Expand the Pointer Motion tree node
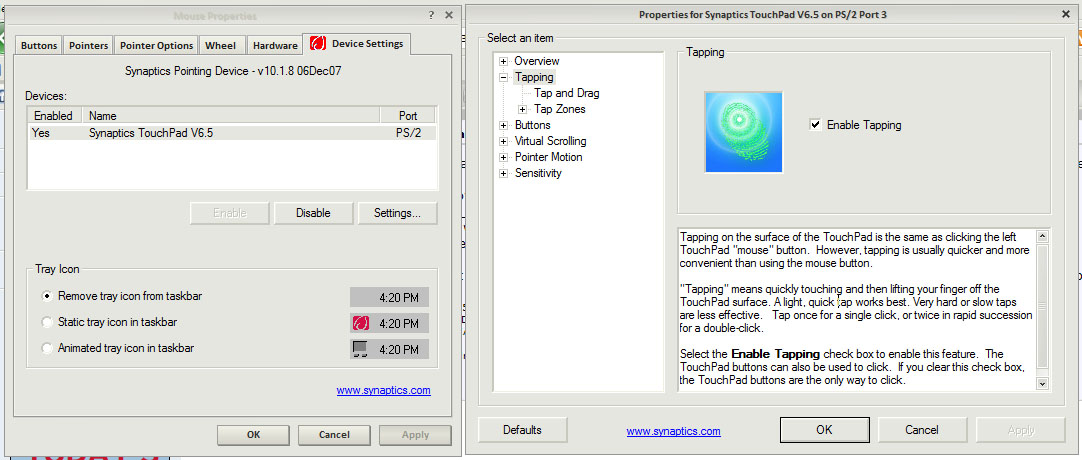 [x=504, y=157]
